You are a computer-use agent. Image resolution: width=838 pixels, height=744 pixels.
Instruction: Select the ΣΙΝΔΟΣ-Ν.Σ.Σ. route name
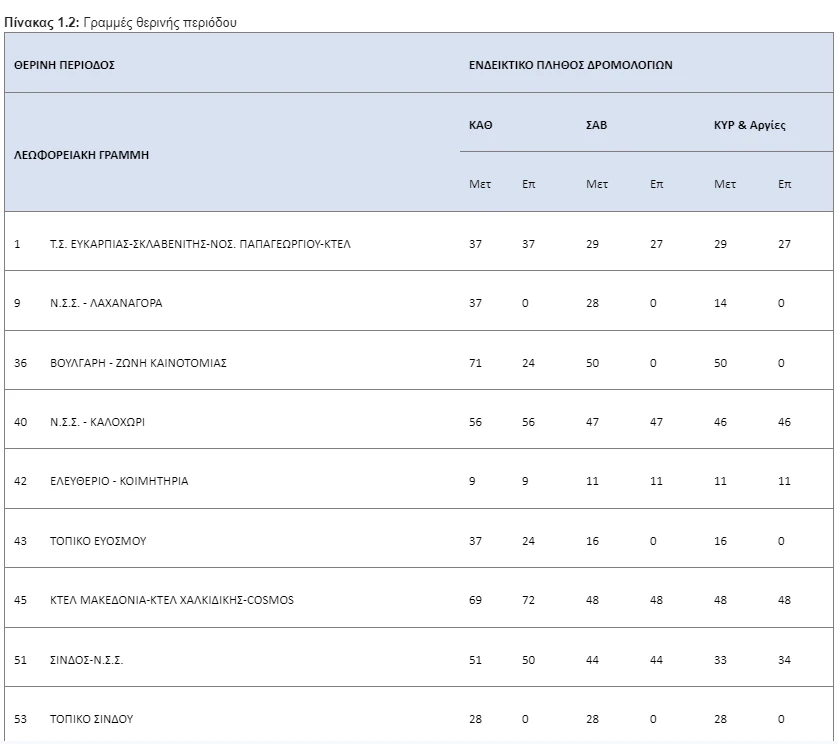[86, 660]
